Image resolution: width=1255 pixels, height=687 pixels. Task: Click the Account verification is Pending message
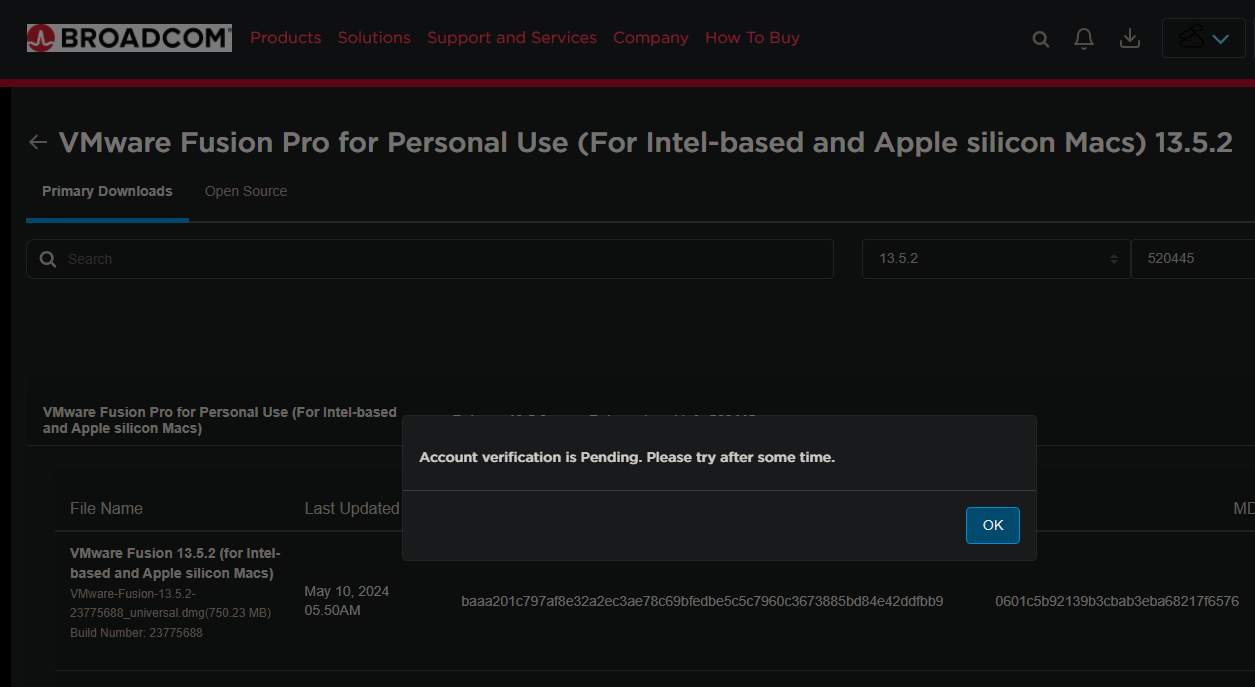pyautogui.click(x=627, y=457)
